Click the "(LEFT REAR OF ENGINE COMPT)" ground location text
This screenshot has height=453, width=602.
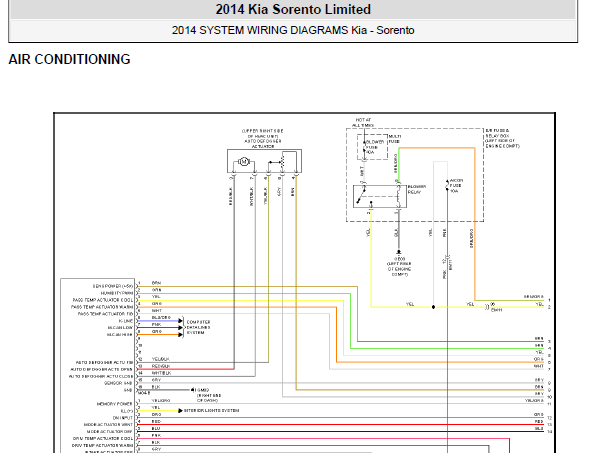click(x=399, y=269)
